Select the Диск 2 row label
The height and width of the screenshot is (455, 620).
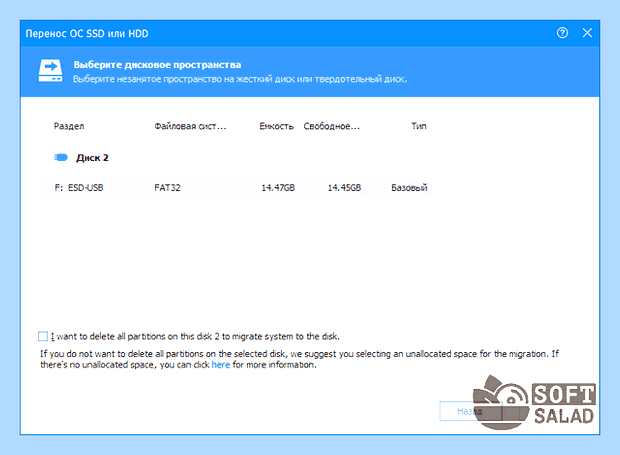[92, 158]
